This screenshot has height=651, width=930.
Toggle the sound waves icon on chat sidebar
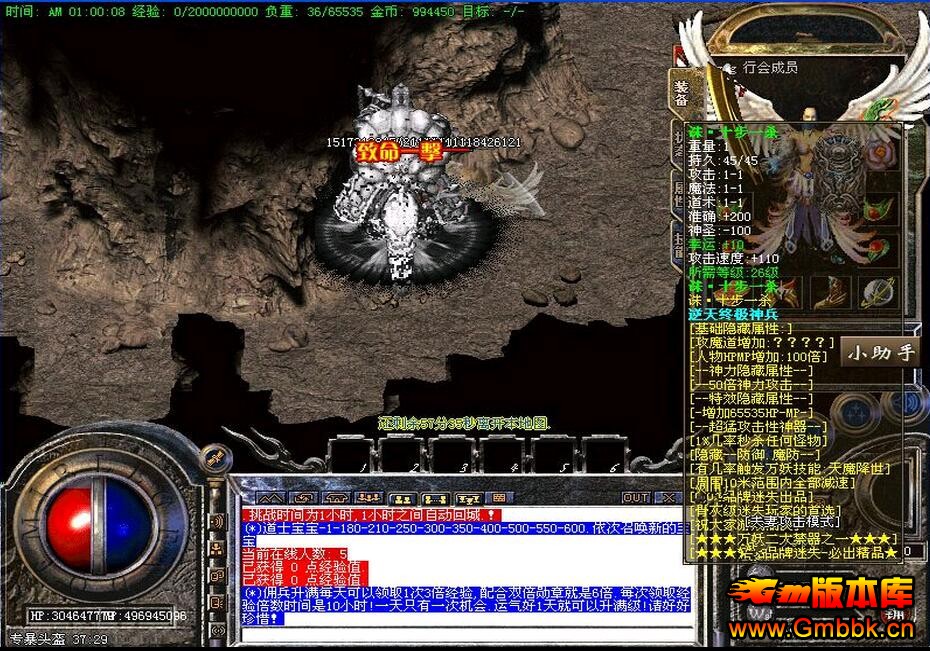click(217, 522)
